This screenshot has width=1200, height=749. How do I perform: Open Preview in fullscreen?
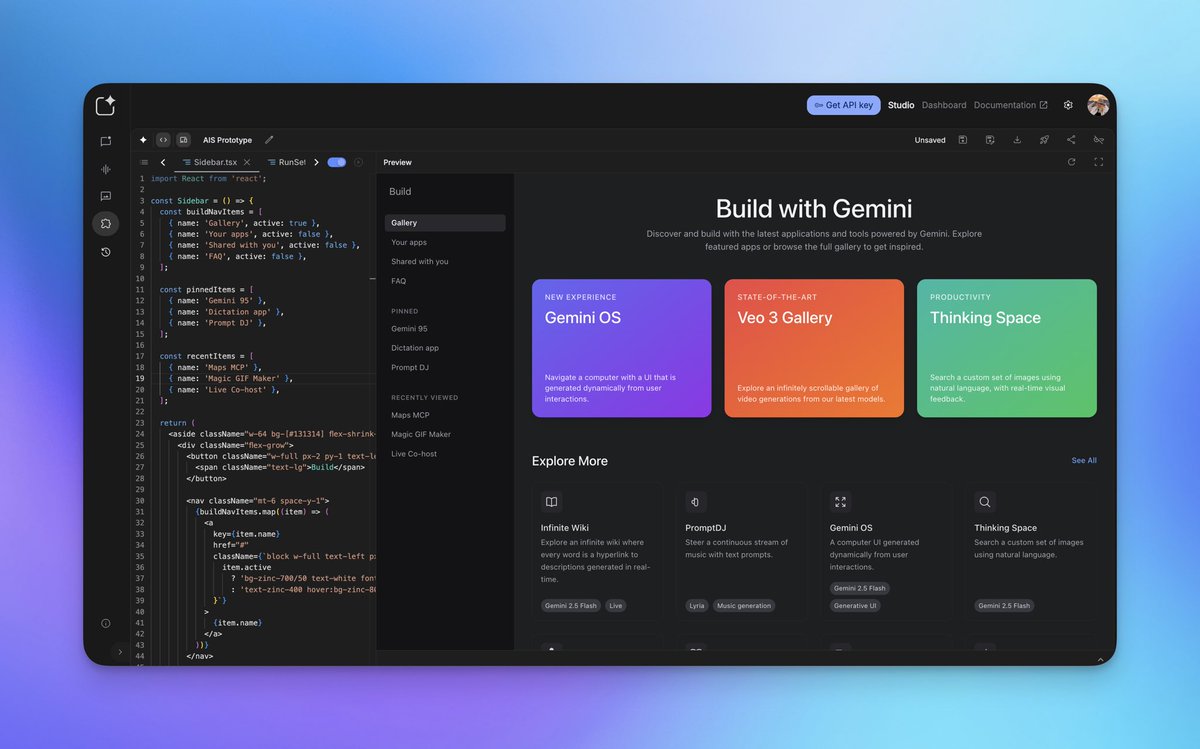pyautogui.click(x=1098, y=162)
